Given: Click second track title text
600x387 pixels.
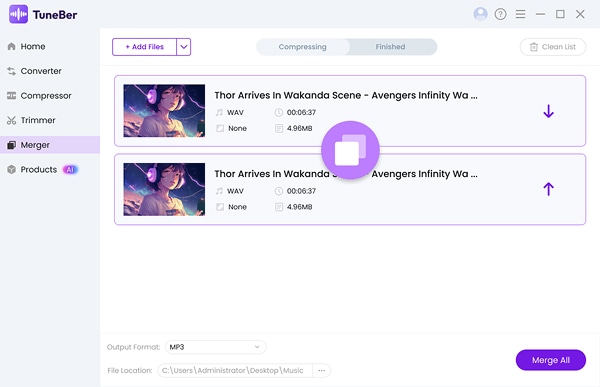Looking at the screenshot, I should (346, 174).
